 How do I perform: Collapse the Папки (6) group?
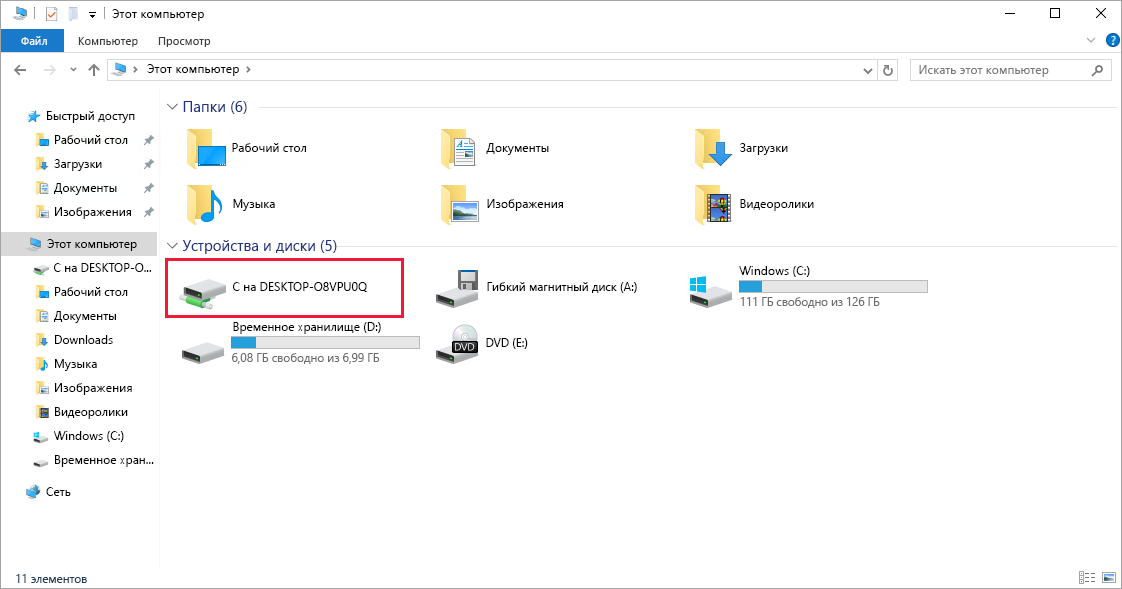(172, 107)
